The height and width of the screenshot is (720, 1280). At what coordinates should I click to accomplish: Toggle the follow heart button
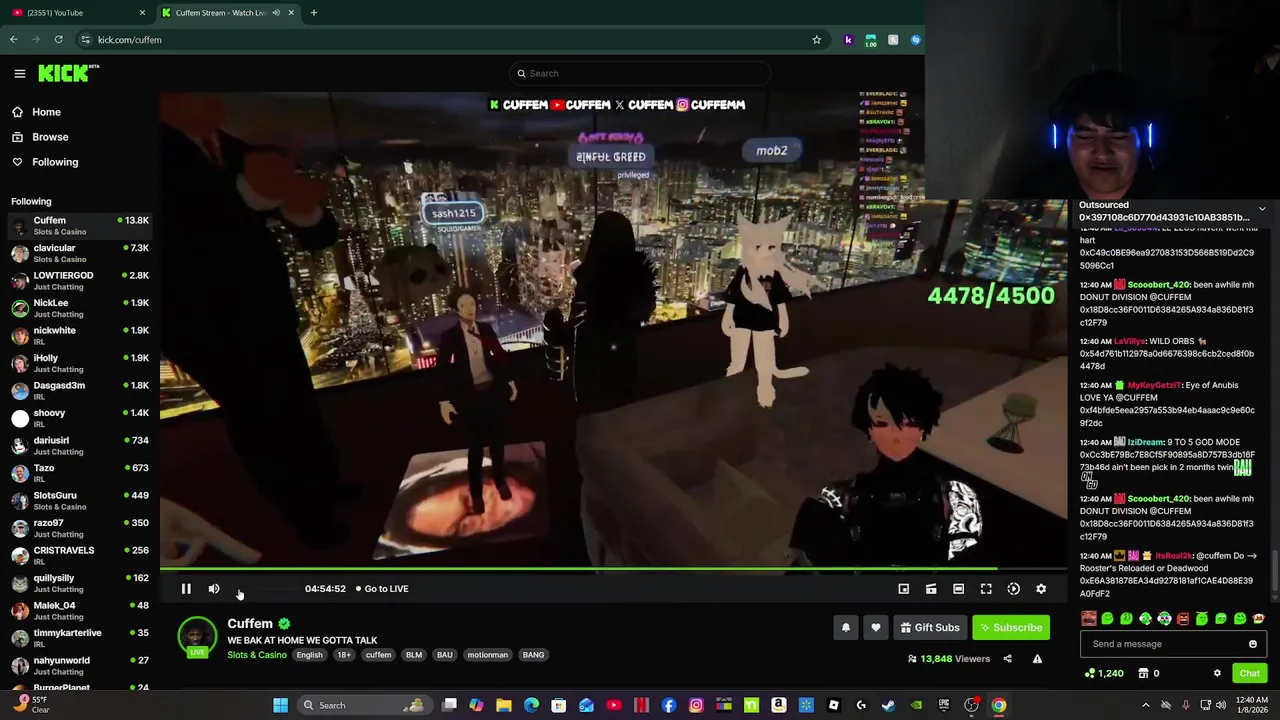(x=876, y=628)
